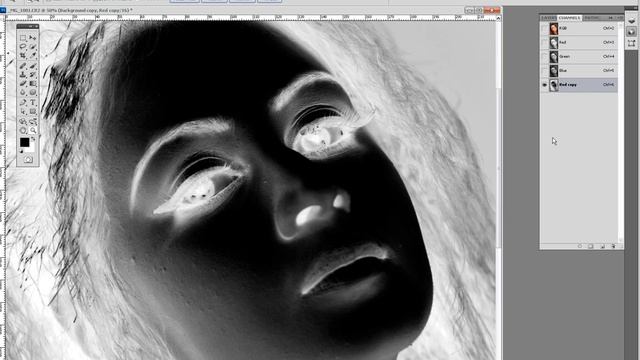Select the History Brush tool

click(x=33, y=75)
